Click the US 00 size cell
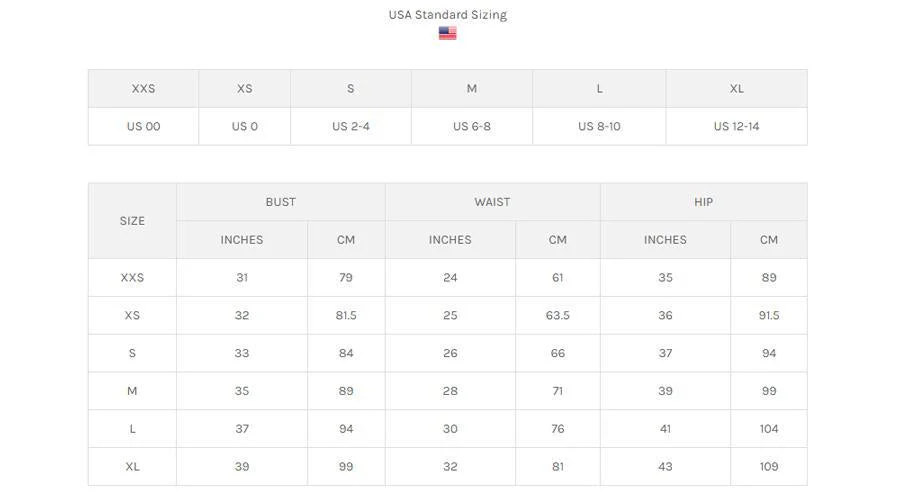This screenshot has width=900, height=500. pos(143,126)
